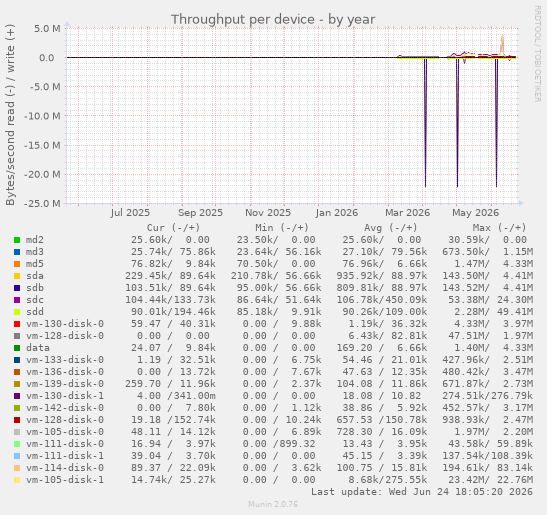Click the md2 green legend swatch
Viewport: 547px width, 515px height.
[x=17, y=240]
